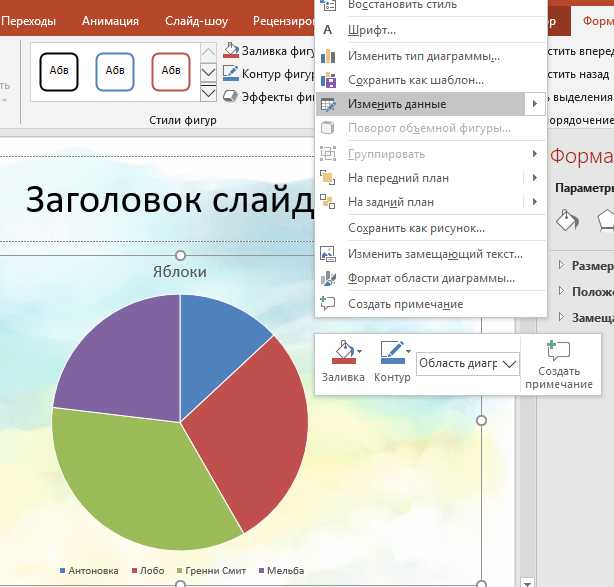
Task: Open the Изменить данные submenu arrow
Action: [x=535, y=104]
